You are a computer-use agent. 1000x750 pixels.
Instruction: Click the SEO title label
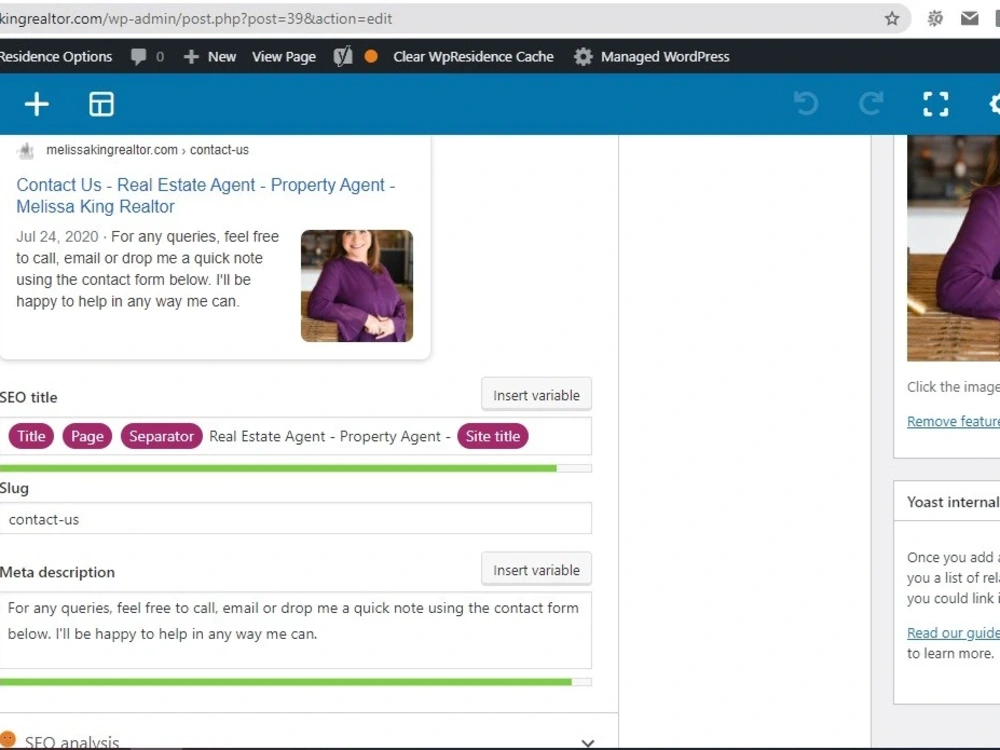[x=29, y=397]
